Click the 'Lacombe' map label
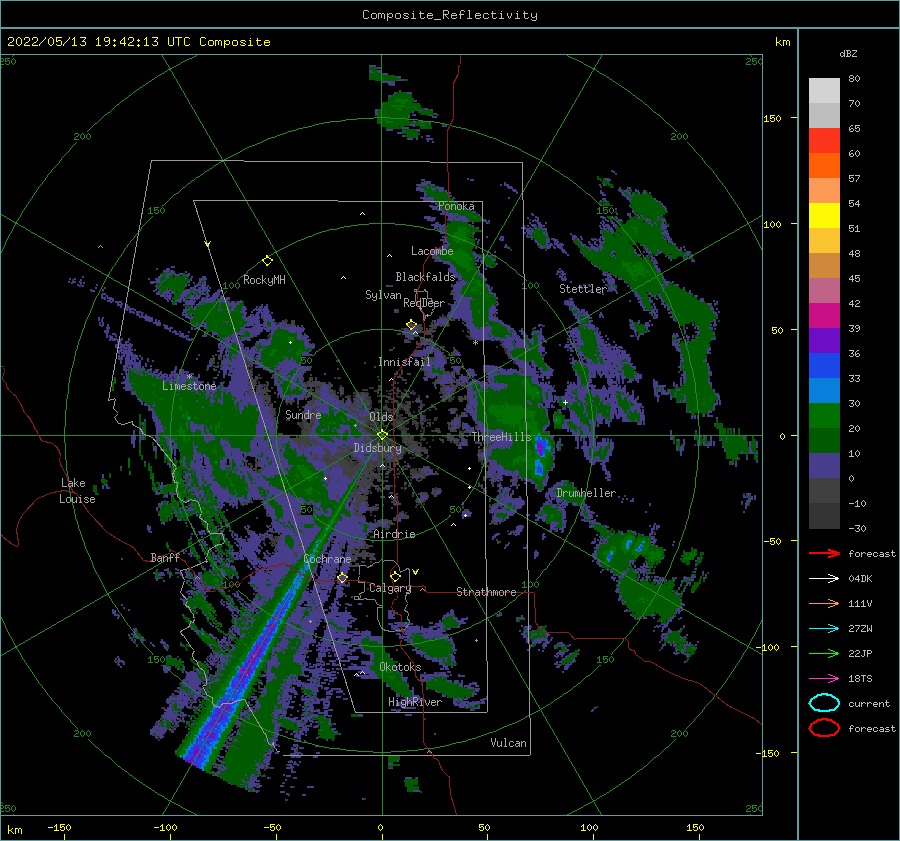 coord(432,251)
